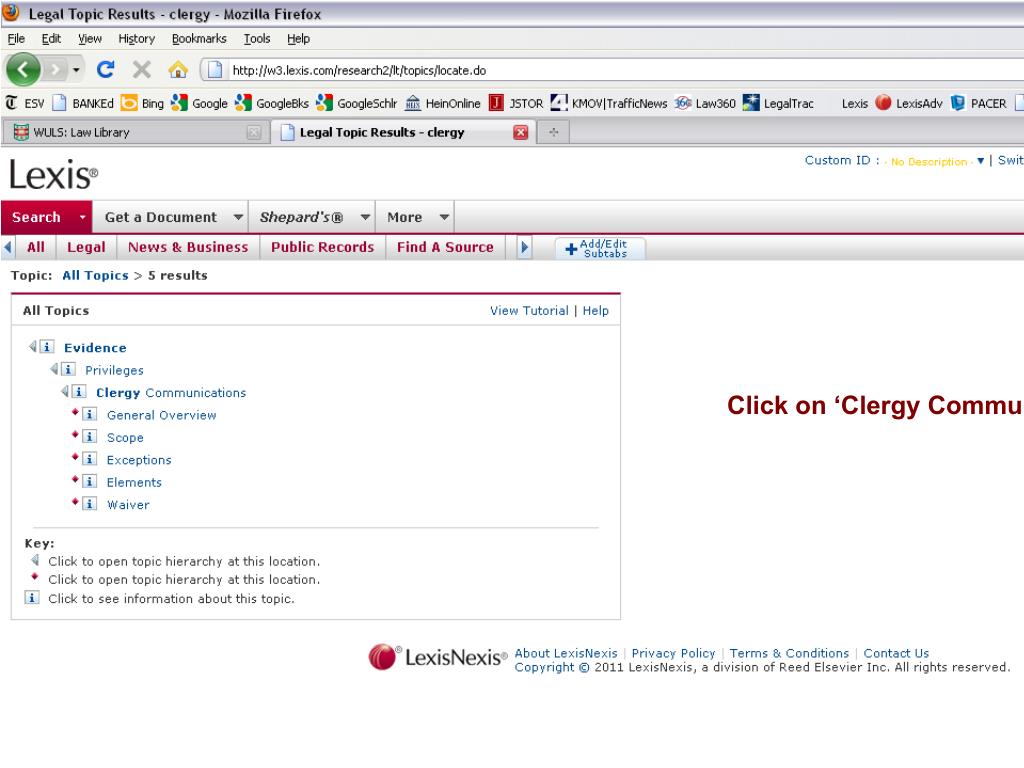Open the Tools menu

257,39
